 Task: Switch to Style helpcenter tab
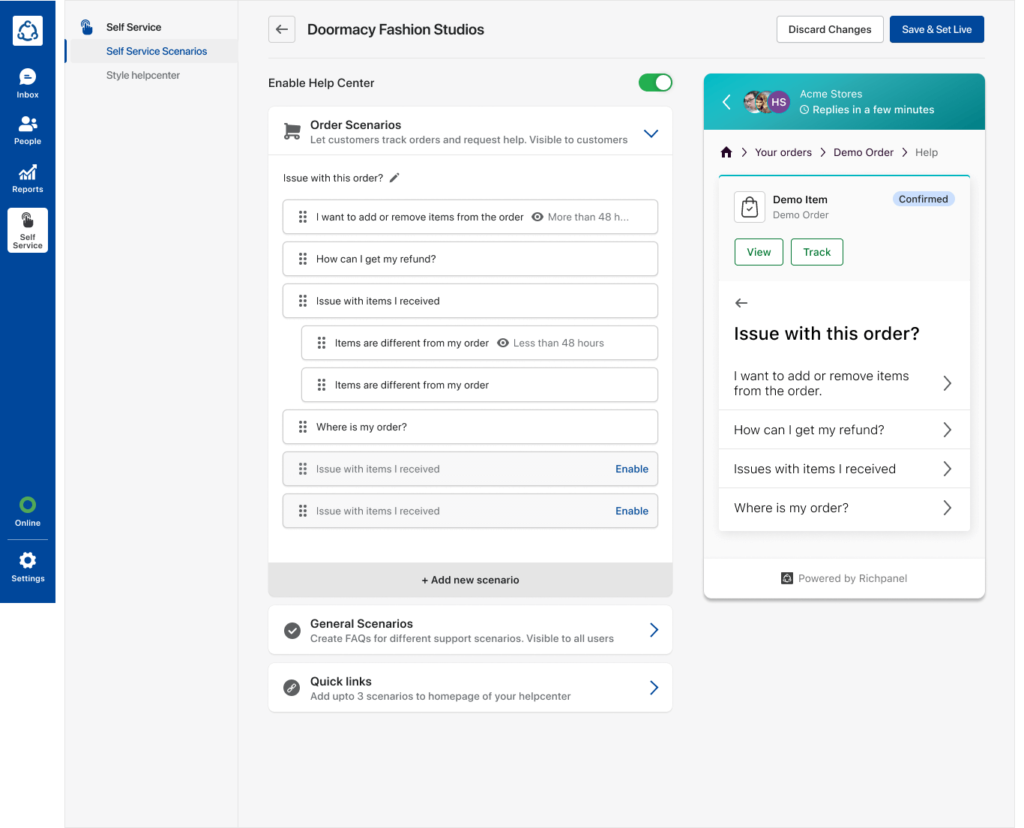pyautogui.click(x=141, y=75)
